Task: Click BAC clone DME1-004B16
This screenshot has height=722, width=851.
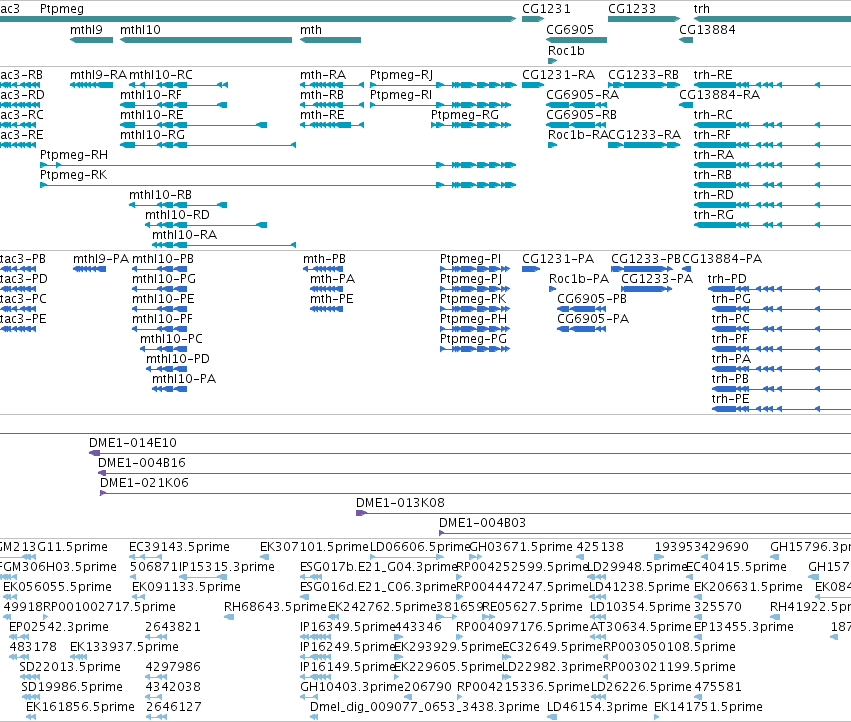Action: (474, 473)
